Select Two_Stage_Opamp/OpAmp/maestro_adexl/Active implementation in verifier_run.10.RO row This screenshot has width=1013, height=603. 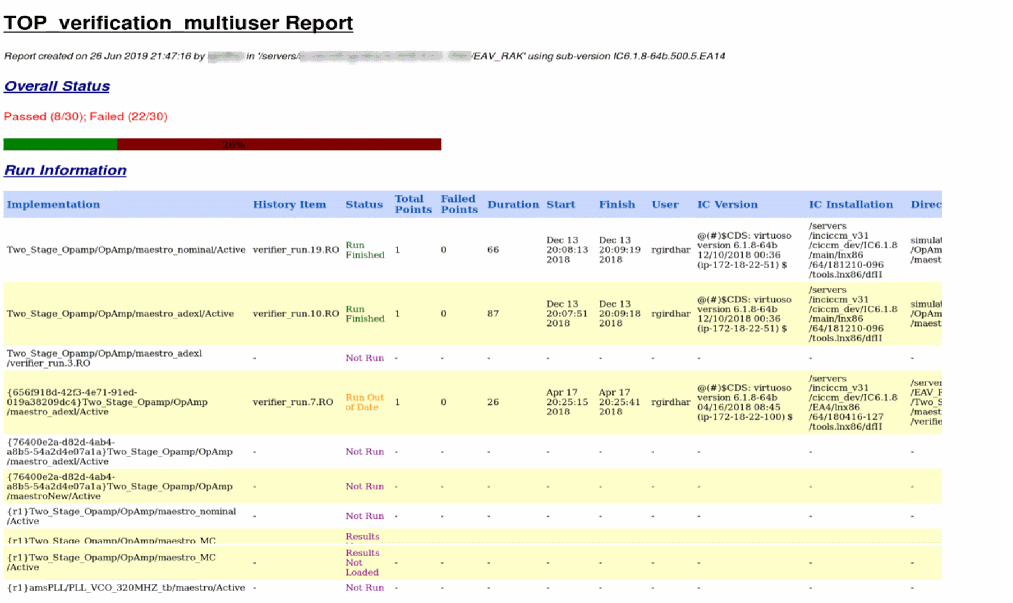click(x=120, y=313)
